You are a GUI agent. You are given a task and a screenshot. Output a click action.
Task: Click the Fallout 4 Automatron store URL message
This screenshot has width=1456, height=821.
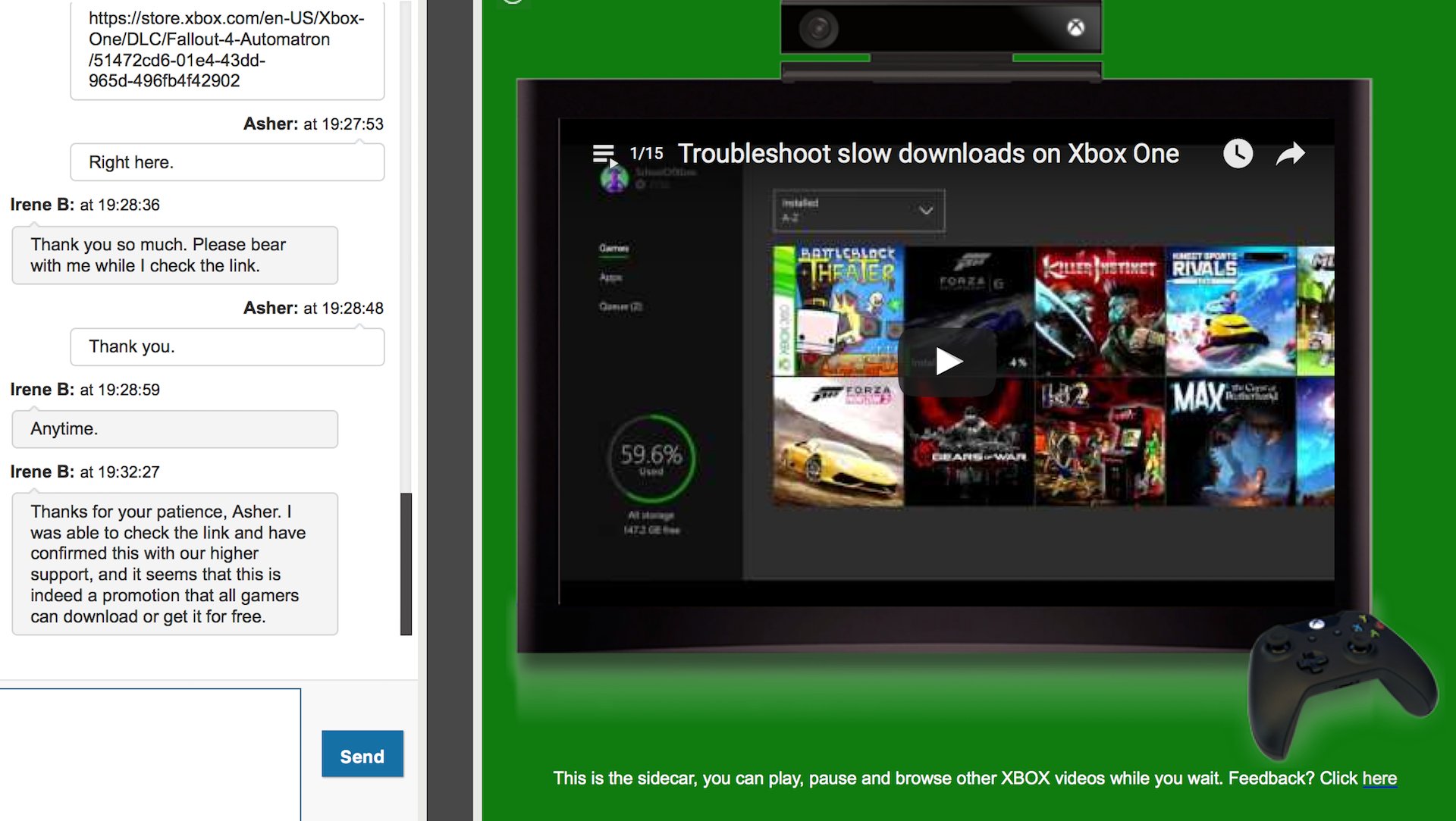click(227, 49)
